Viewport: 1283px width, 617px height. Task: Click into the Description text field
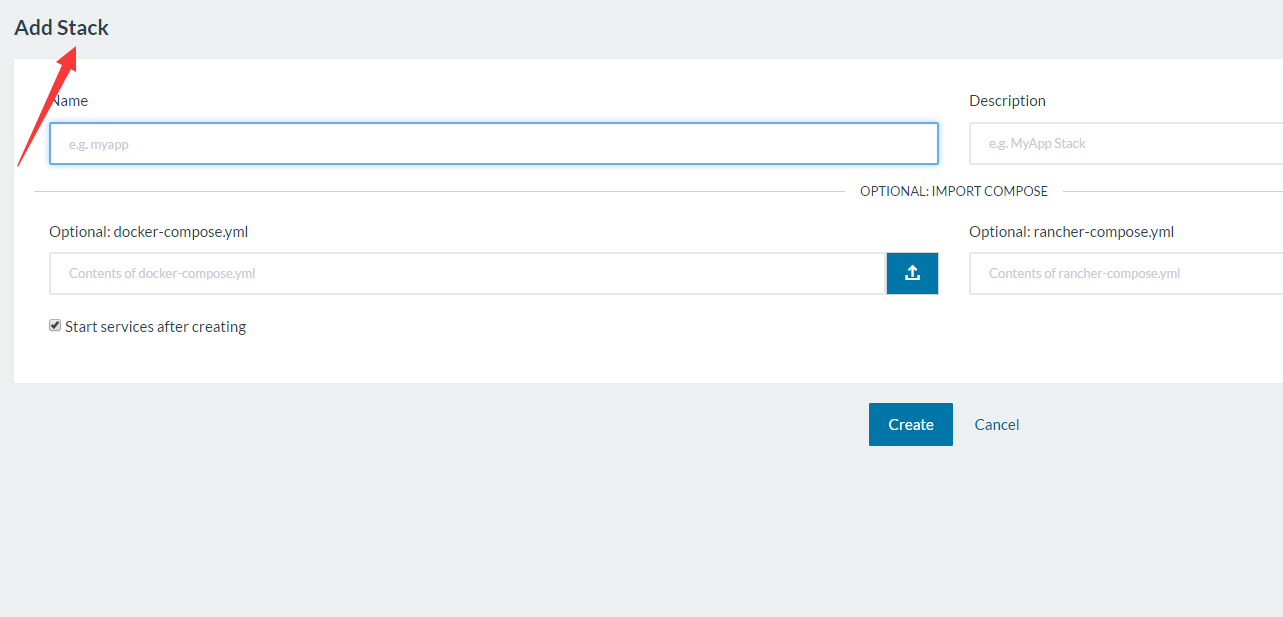pyautogui.click(x=1125, y=144)
